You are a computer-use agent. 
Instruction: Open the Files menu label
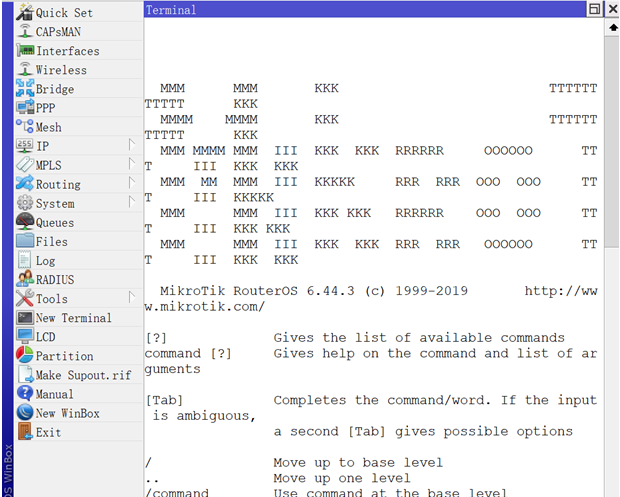[x=51, y=242]
